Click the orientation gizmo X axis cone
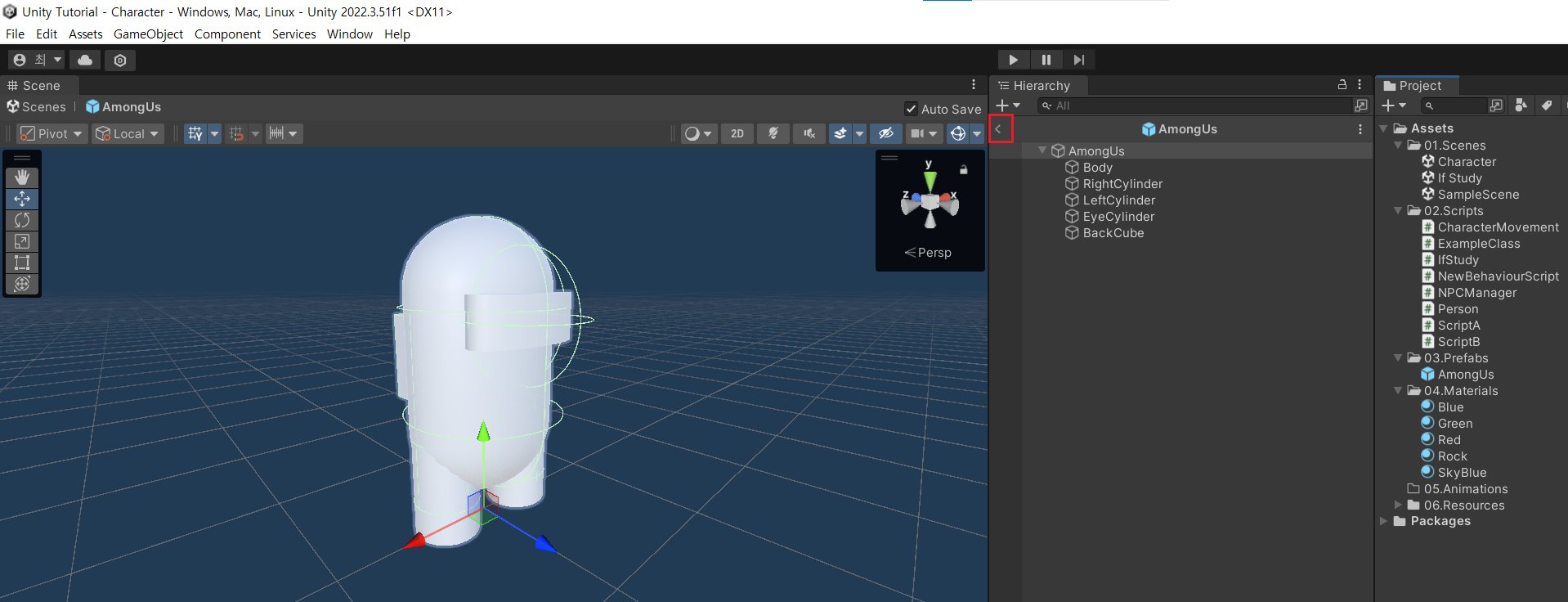The image size is (1568, 602). point(948,200)
